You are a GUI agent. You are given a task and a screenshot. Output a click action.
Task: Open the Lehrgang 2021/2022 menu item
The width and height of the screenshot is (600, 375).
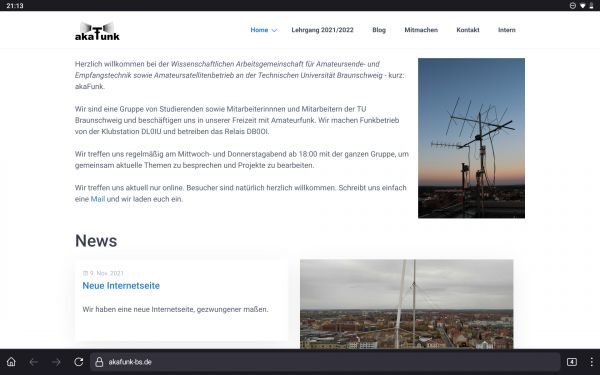click(x=322, y=30)
